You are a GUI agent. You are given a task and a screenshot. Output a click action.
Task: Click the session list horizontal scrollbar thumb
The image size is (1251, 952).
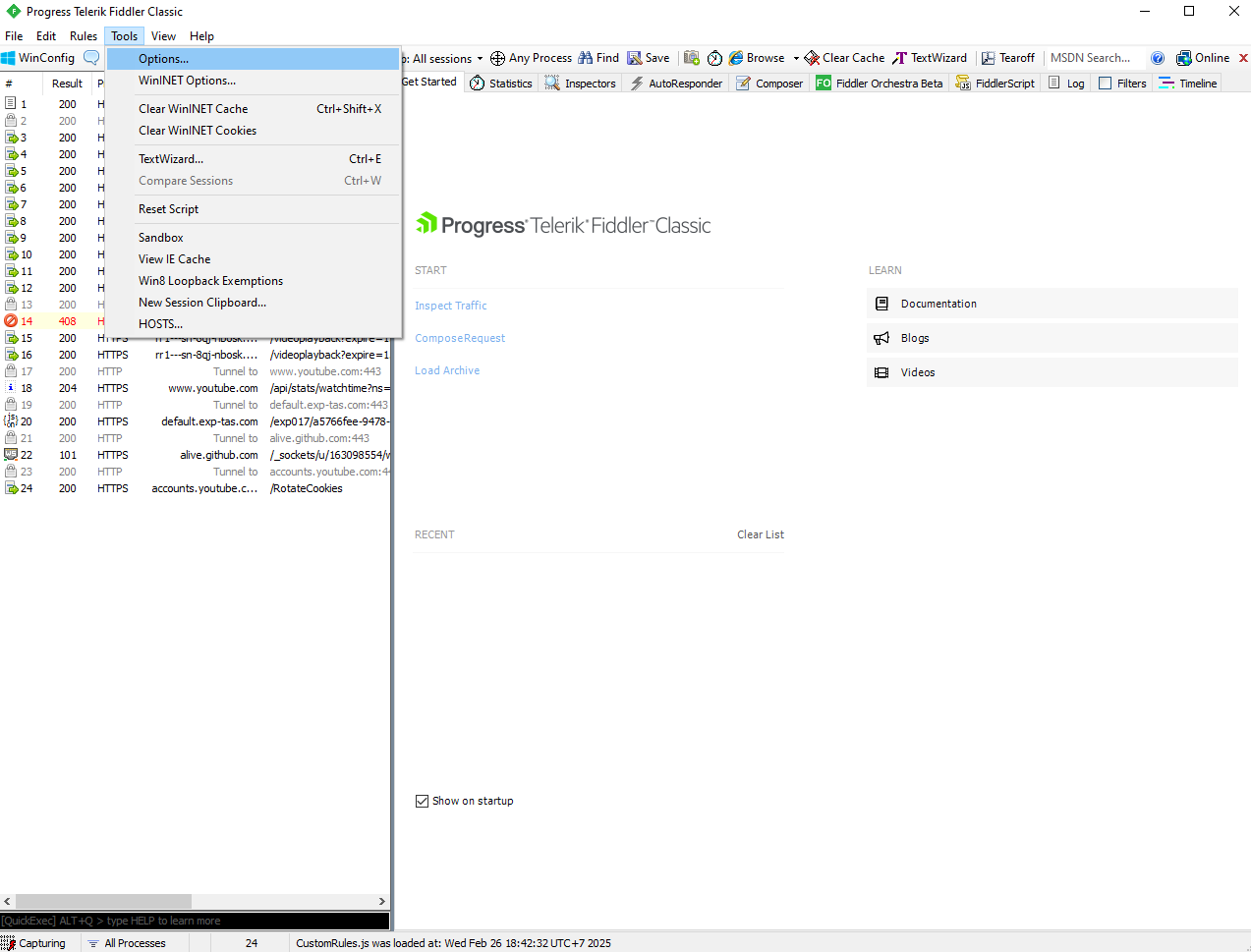[103, 901]
